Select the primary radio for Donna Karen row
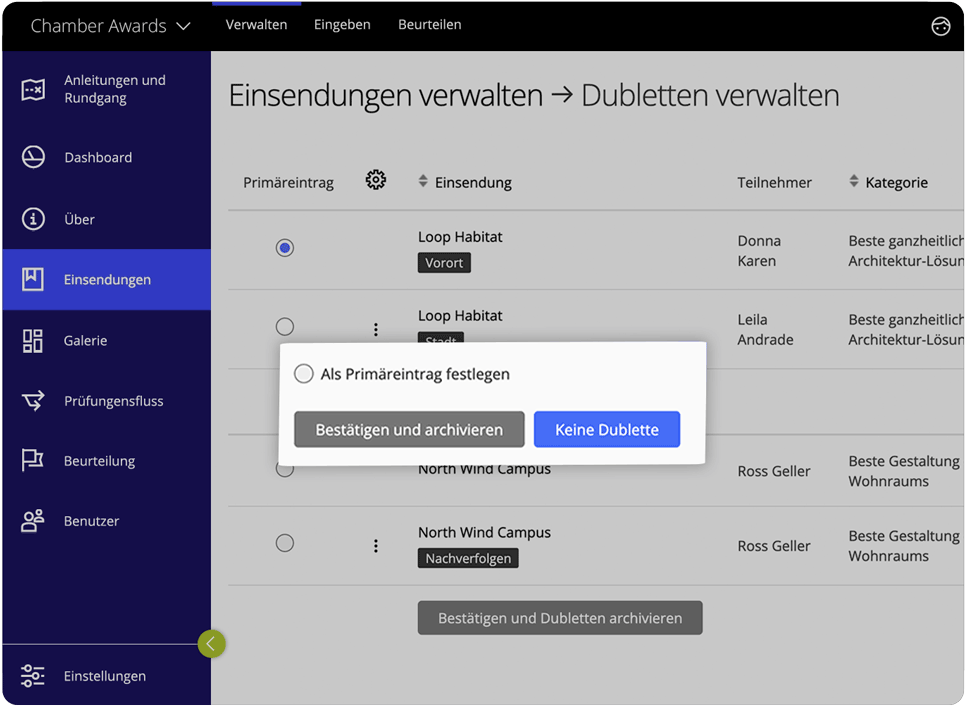 click(284, 247)
